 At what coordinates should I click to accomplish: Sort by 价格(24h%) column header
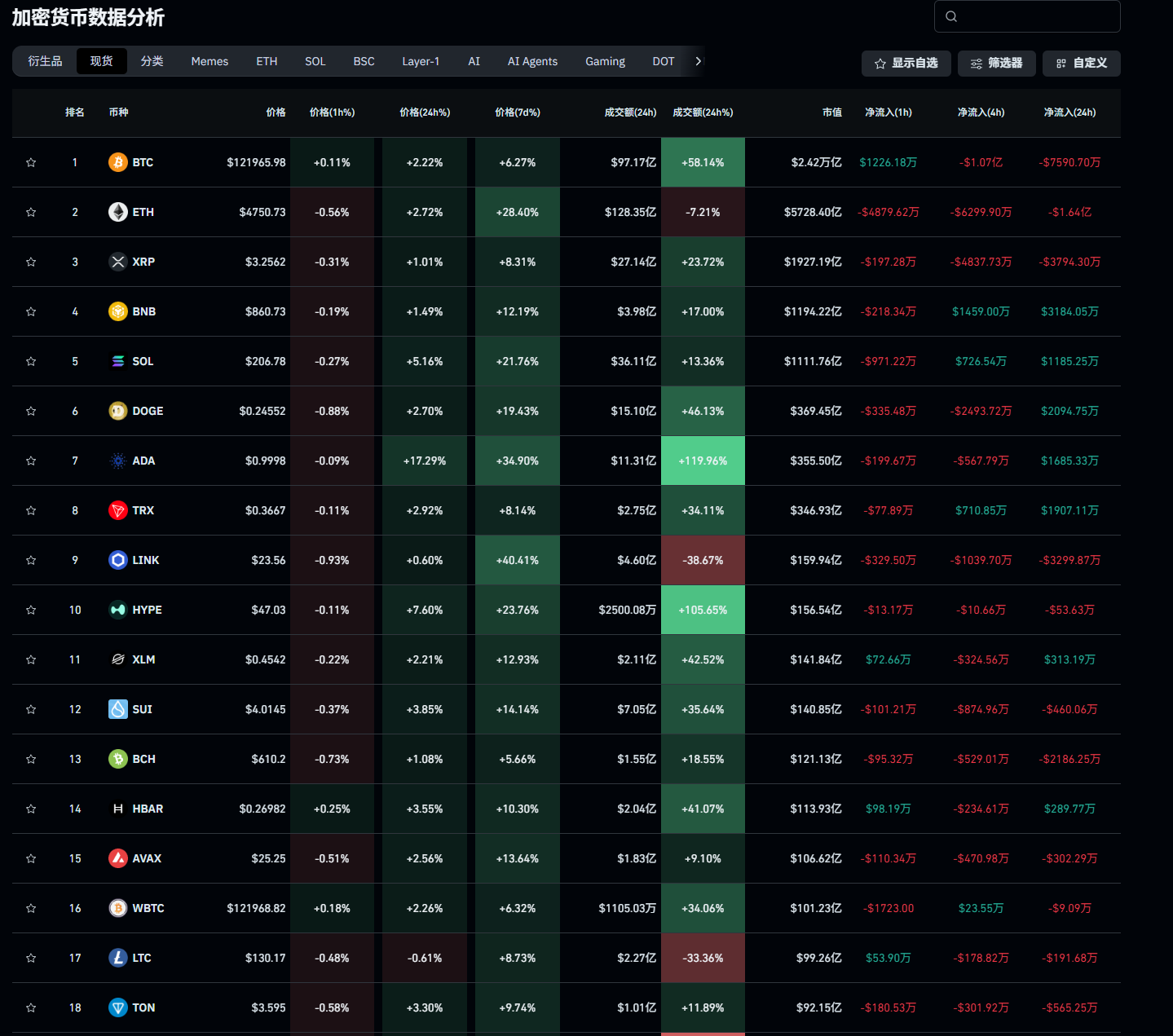425,112
